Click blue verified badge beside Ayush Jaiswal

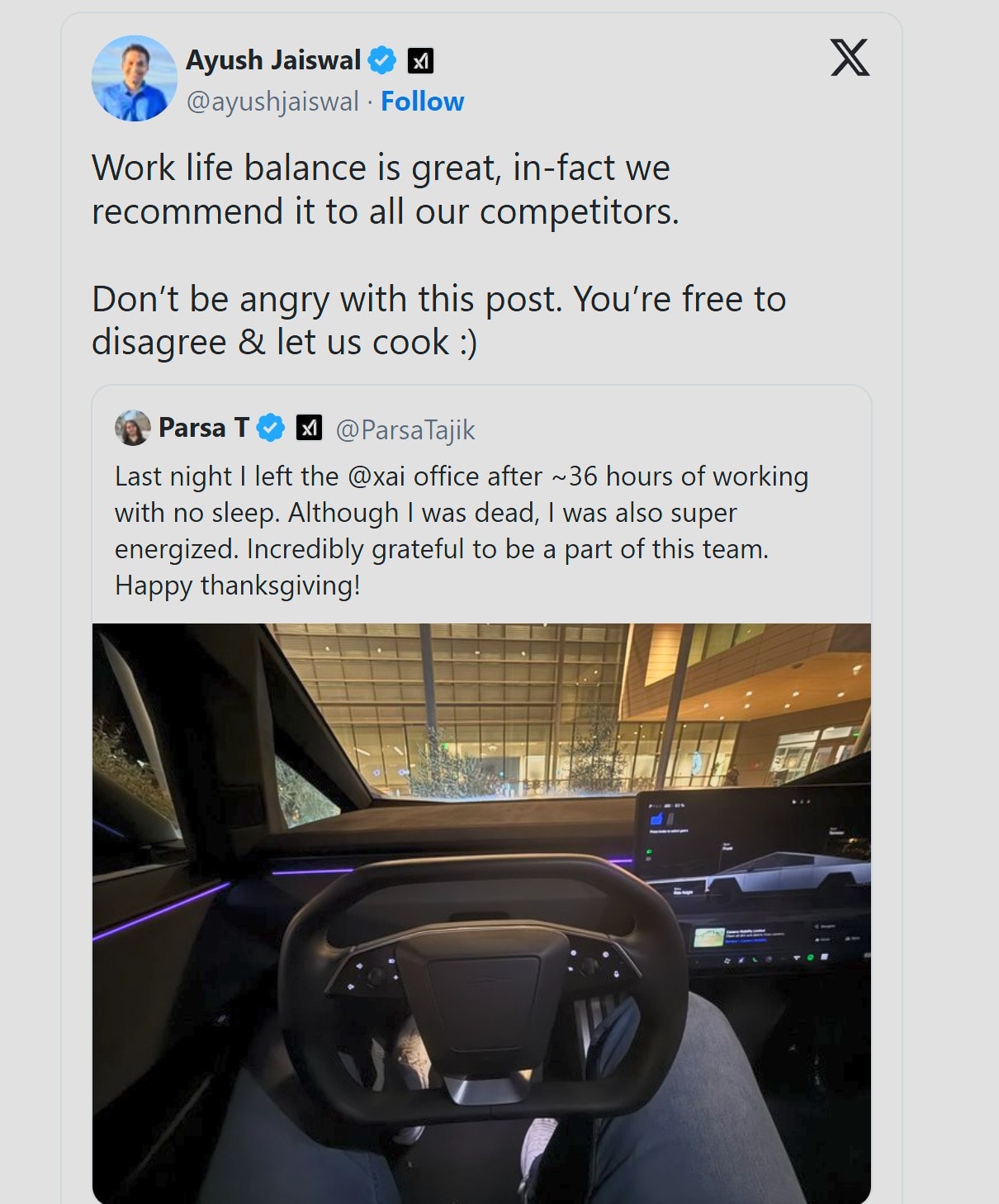(x=382, y=60)
